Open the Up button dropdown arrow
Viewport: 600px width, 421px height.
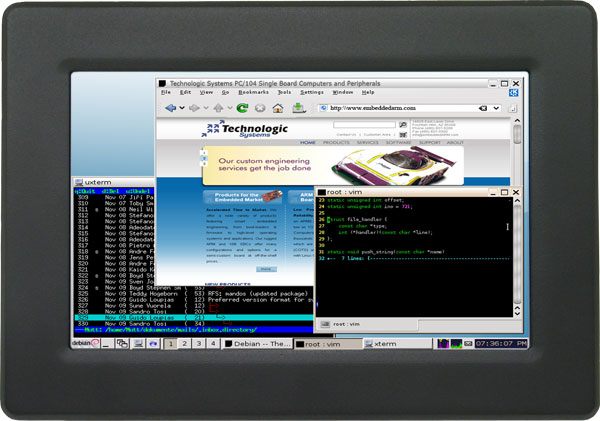click(230, 108)
